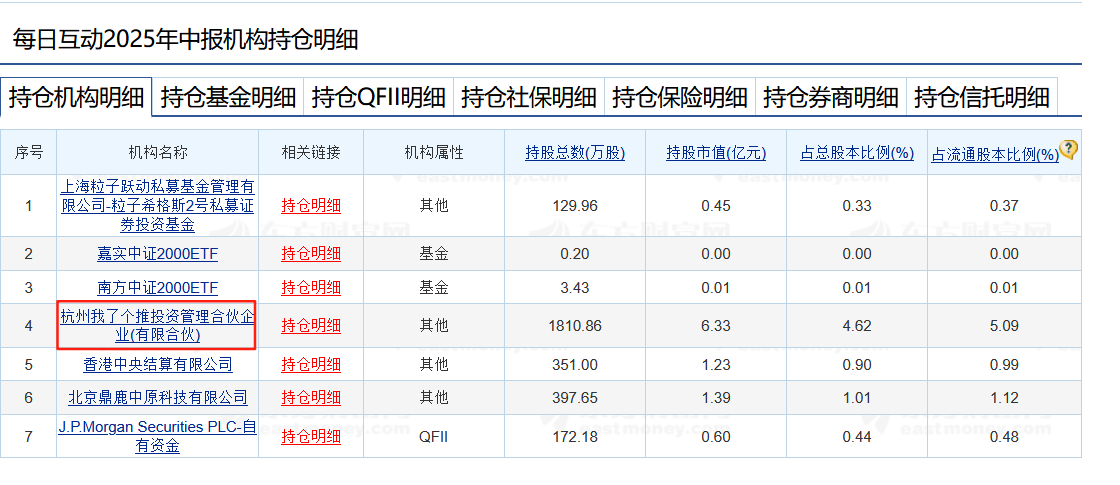
Task: Select the 6.33 market value cell
Action: [x=716, y=326]
